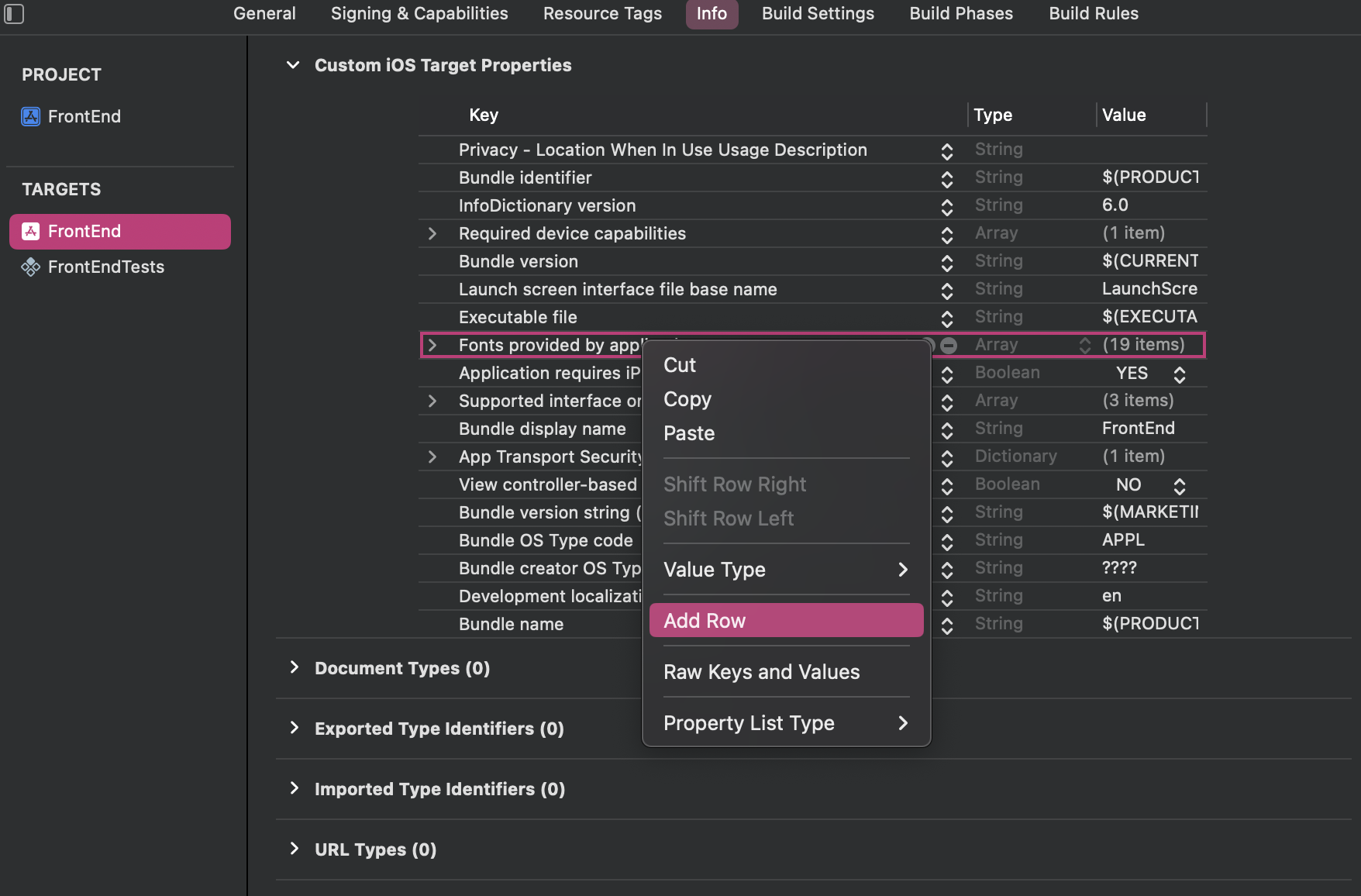Expand Required device capabilities row

click(432, 234)
